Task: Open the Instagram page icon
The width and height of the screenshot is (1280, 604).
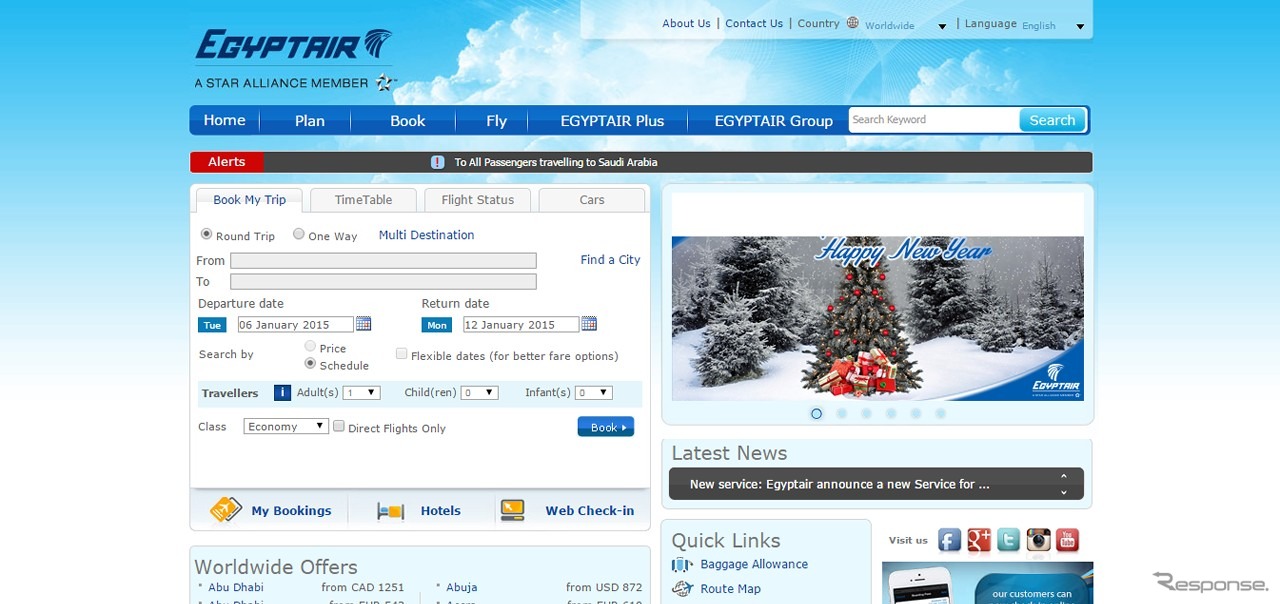Action: click(1039, 541)
